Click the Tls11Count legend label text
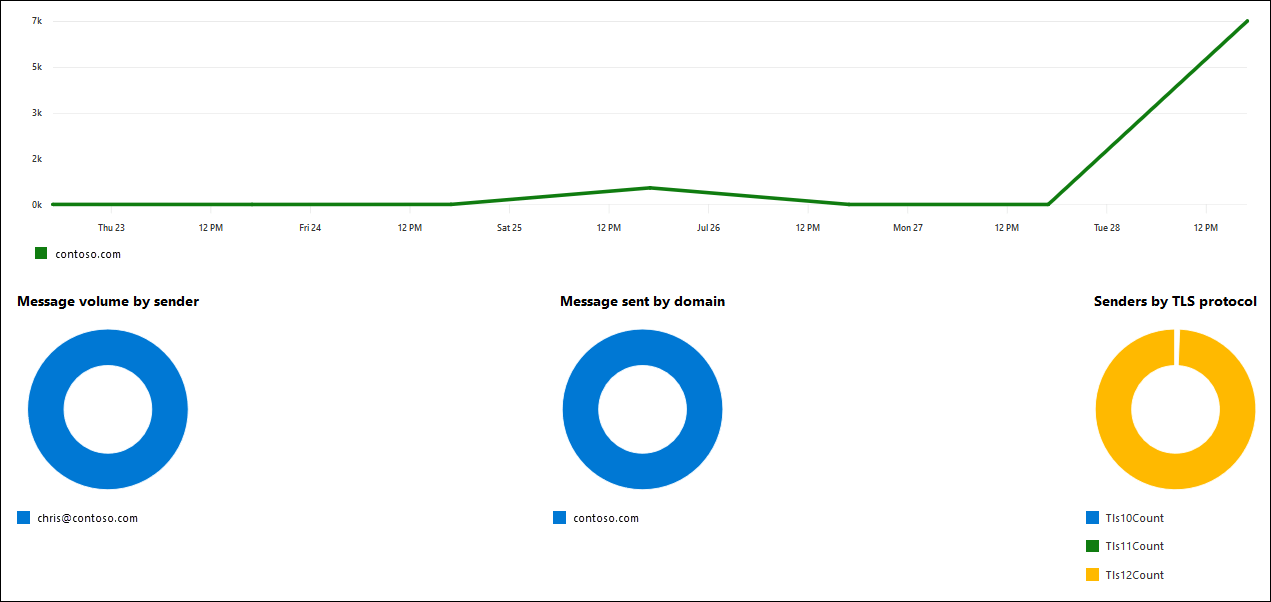 click(x=1133, y=546)
